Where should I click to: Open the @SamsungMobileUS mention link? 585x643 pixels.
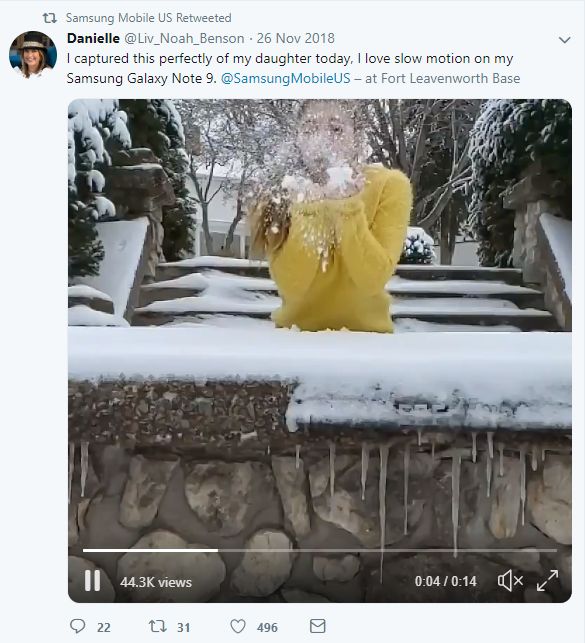tap(286, 78)
